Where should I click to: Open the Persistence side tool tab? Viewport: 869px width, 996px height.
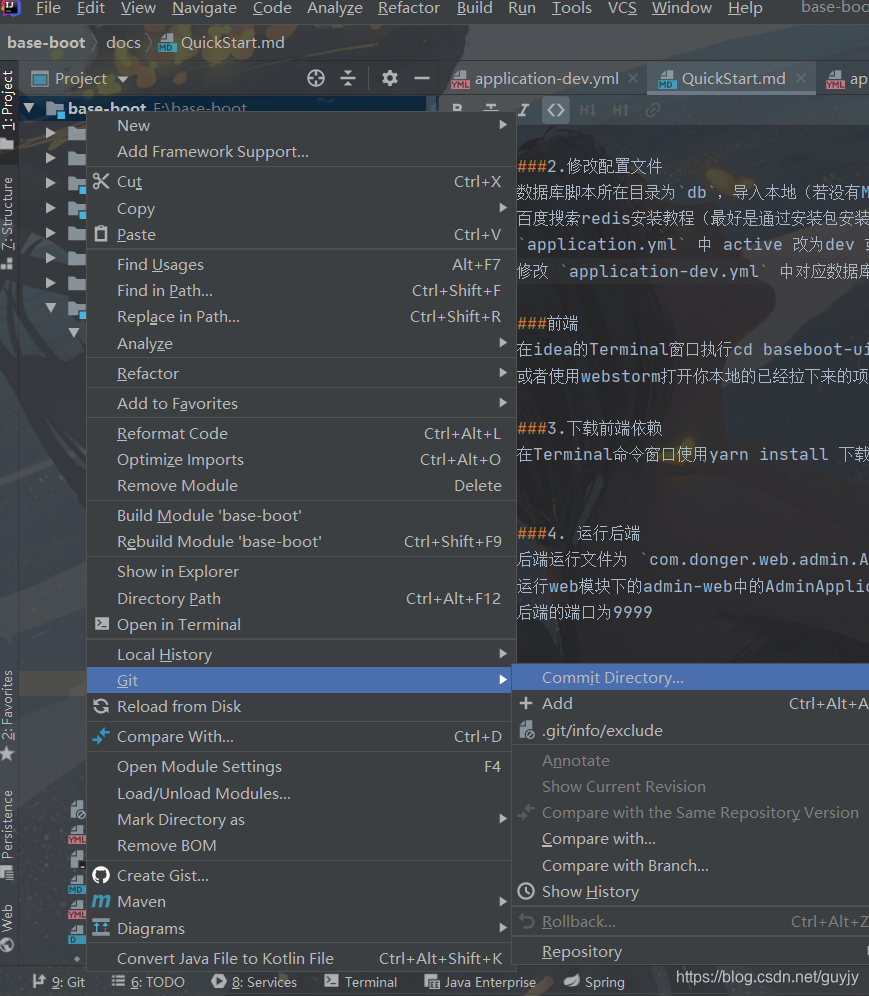pyautogui.click(x=8, y=833)
